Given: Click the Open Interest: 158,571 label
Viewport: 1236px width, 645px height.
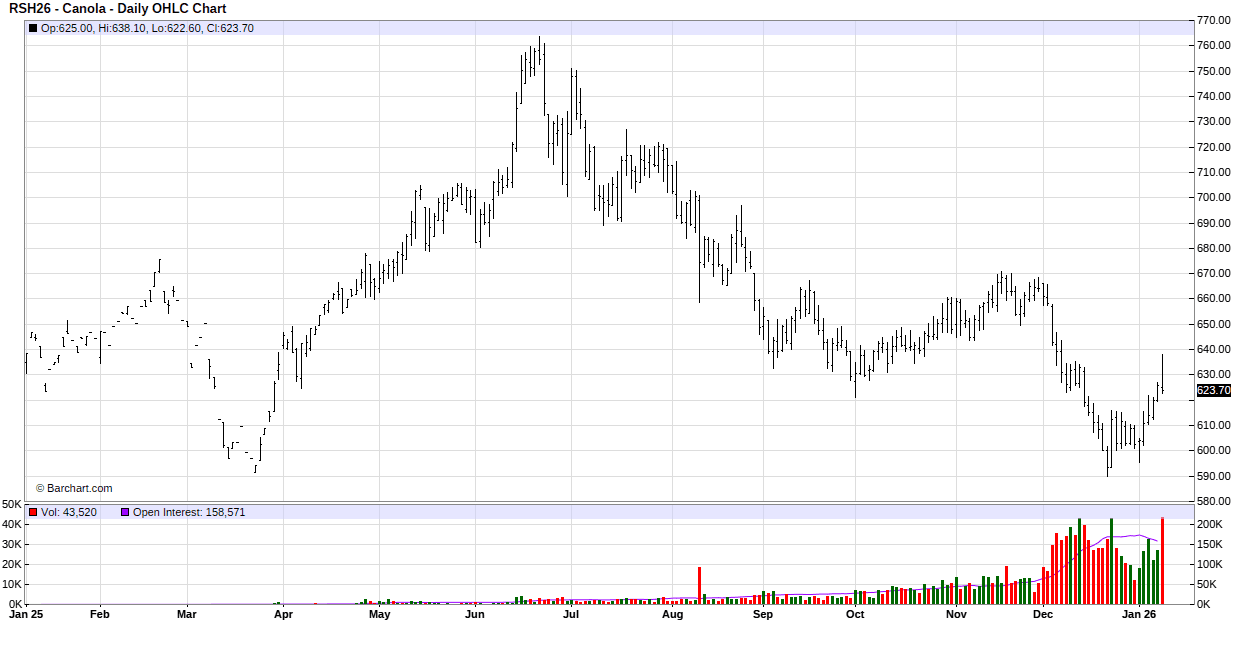Looking at the screenshot, I should pos(189,512).
